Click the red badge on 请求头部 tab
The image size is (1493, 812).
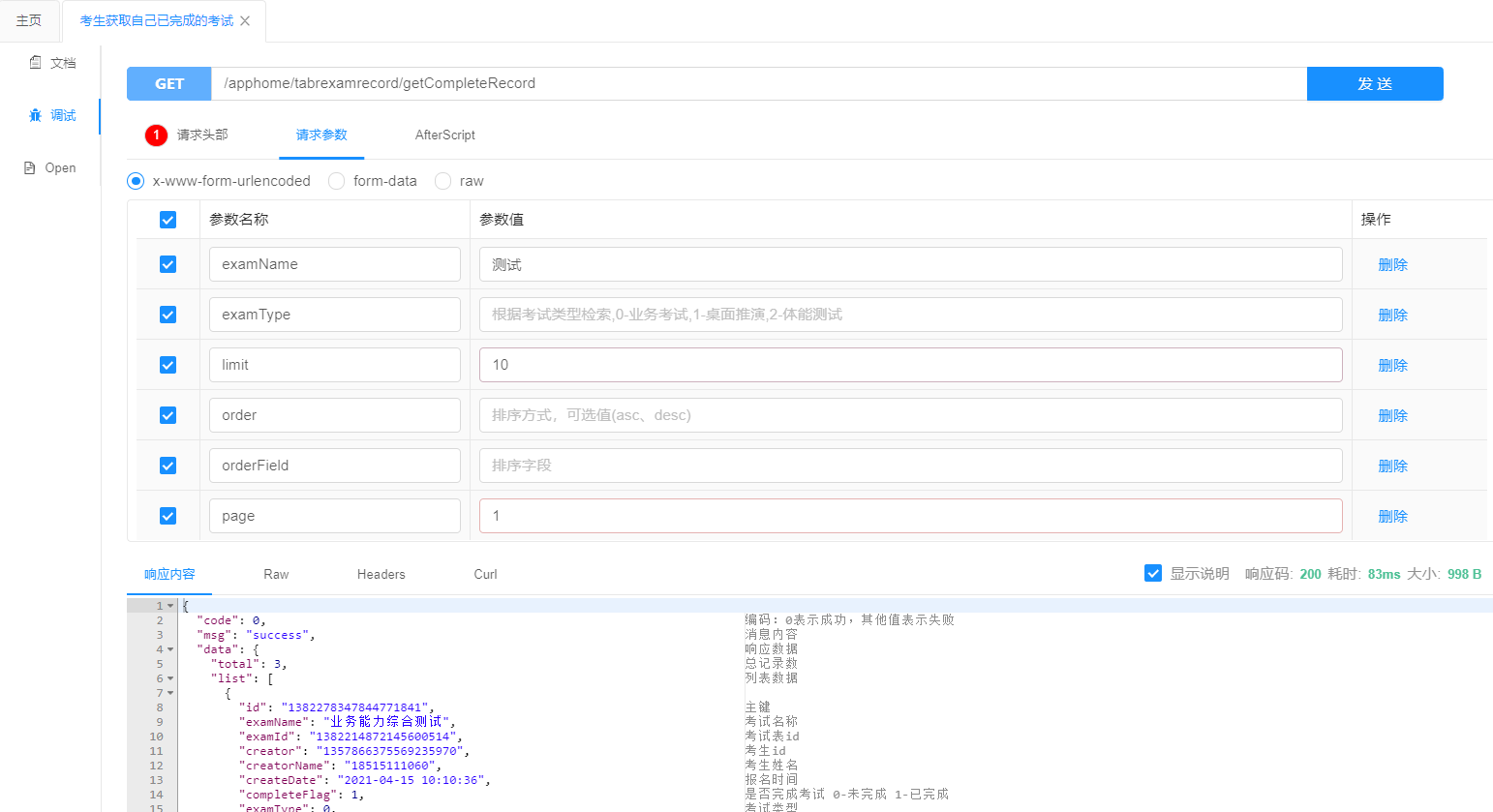(x=156, y=135)
